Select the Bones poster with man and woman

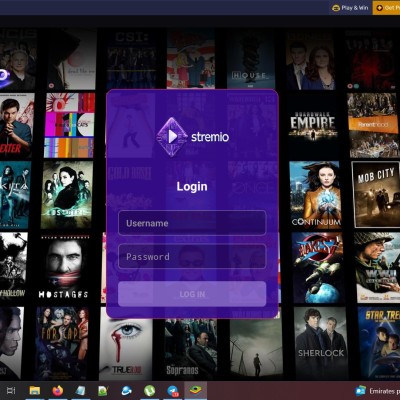click(x=310, y=60)
